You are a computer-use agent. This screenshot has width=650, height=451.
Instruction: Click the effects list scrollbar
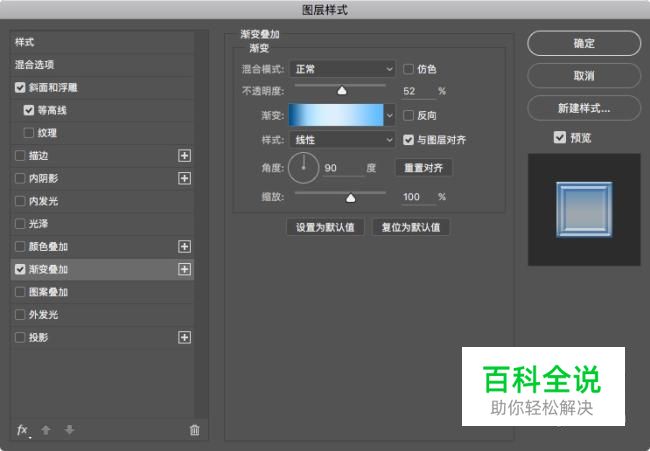coord(201,224)
